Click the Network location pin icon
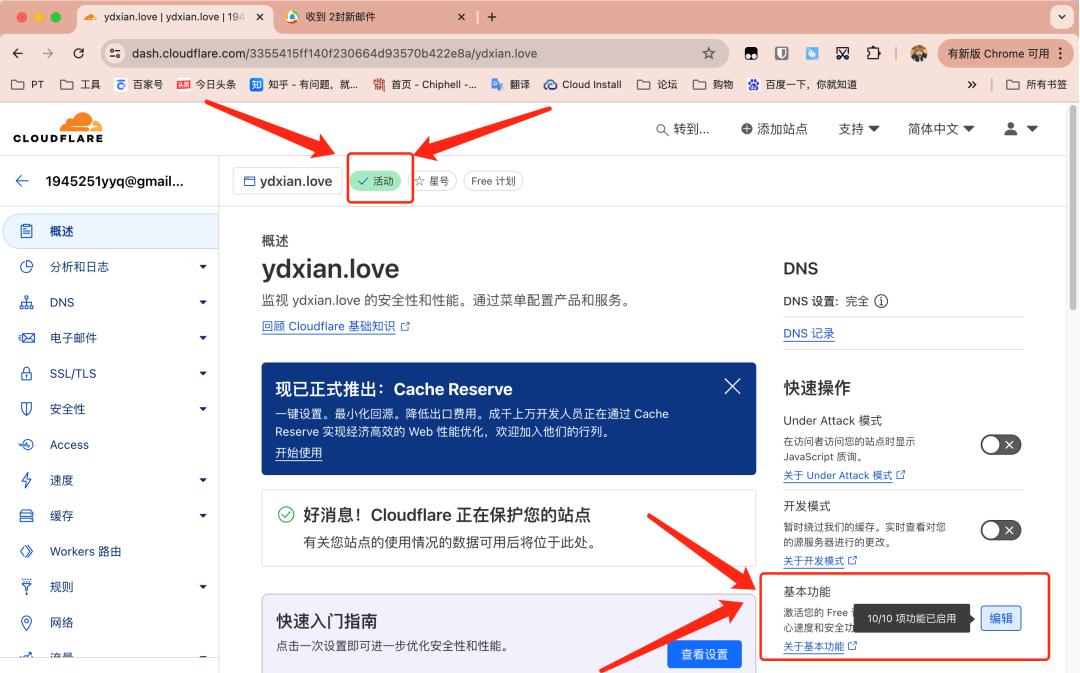The width and height of the screenshot is (1080, 673). (26, 623)
